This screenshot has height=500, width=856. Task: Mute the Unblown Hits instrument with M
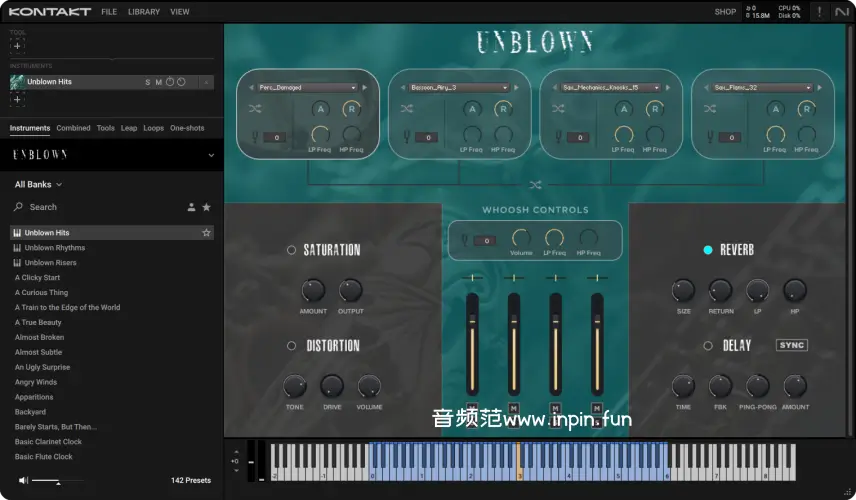click(158, 82)
